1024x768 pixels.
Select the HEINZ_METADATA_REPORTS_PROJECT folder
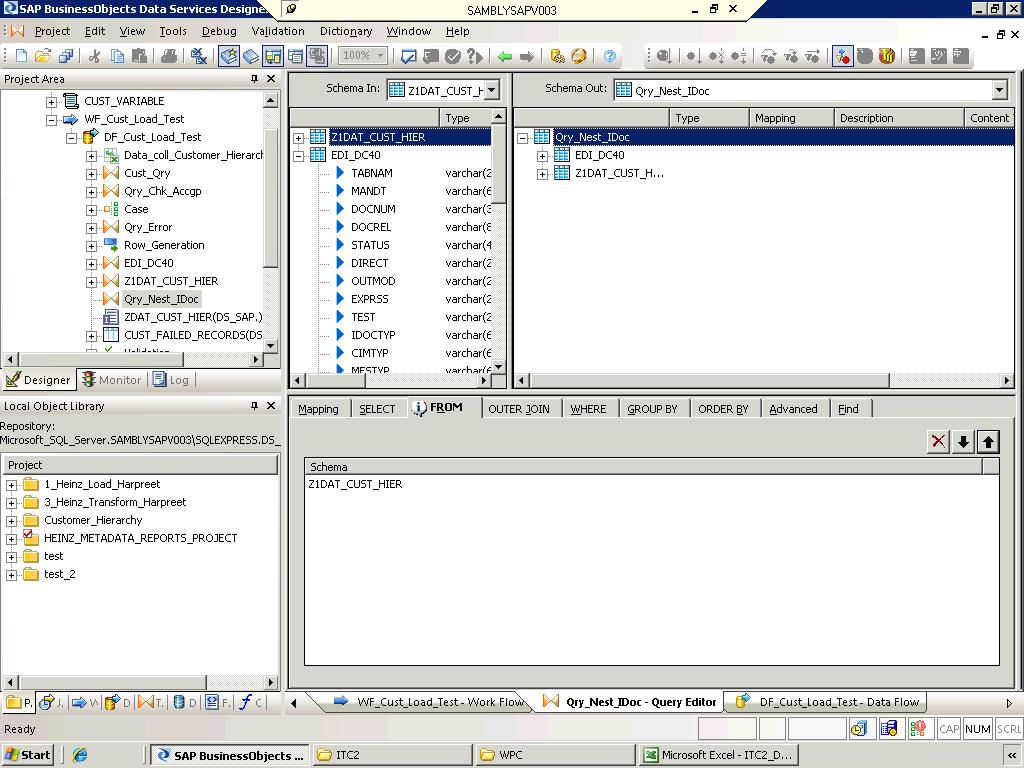140,538
